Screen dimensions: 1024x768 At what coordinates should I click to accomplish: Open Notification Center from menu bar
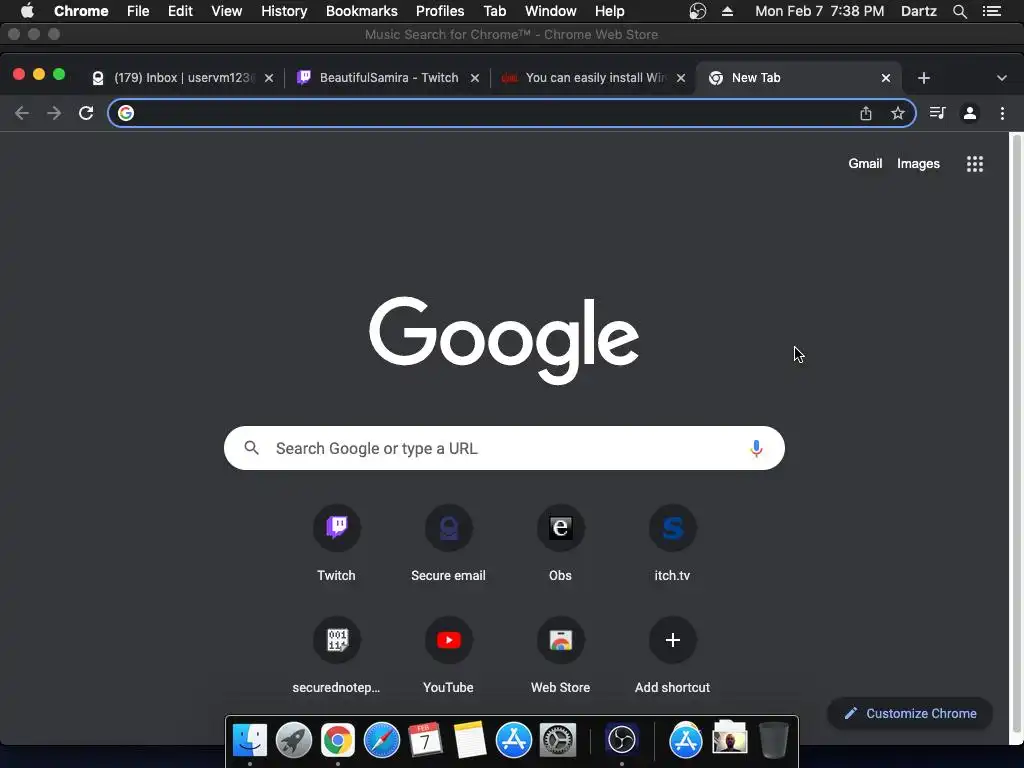pyautogui.click(x=991, y=11)
